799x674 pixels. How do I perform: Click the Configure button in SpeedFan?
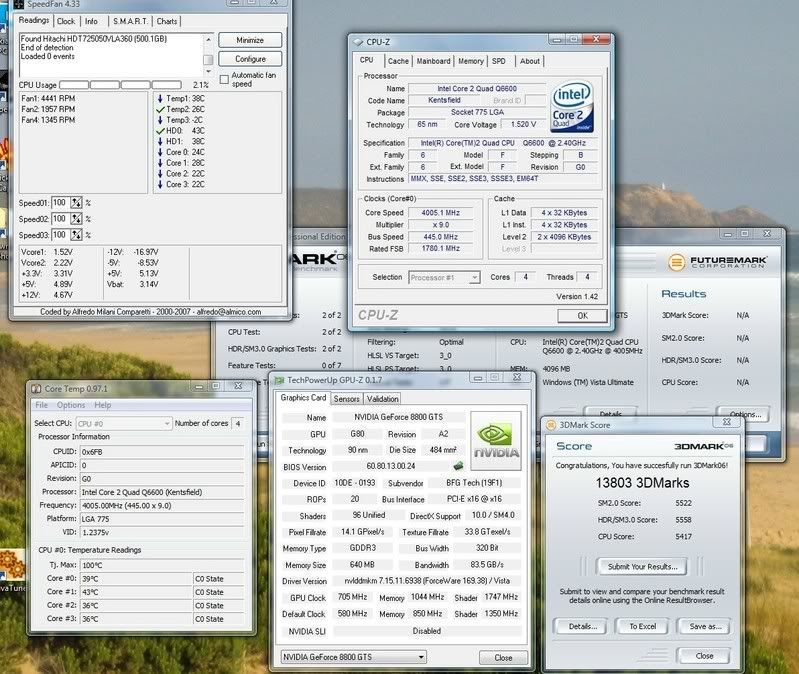coord(250,59)
